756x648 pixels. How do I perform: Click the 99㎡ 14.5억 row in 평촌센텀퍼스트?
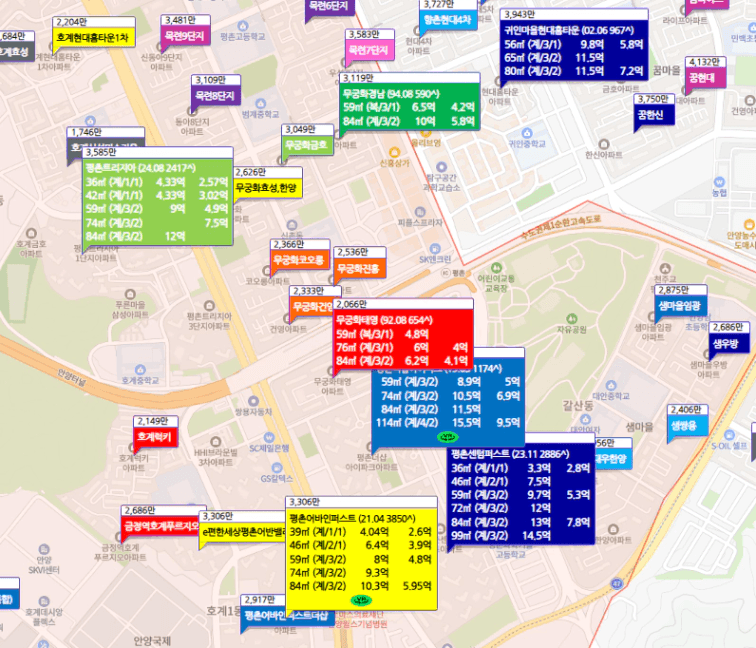coord(521,535)
